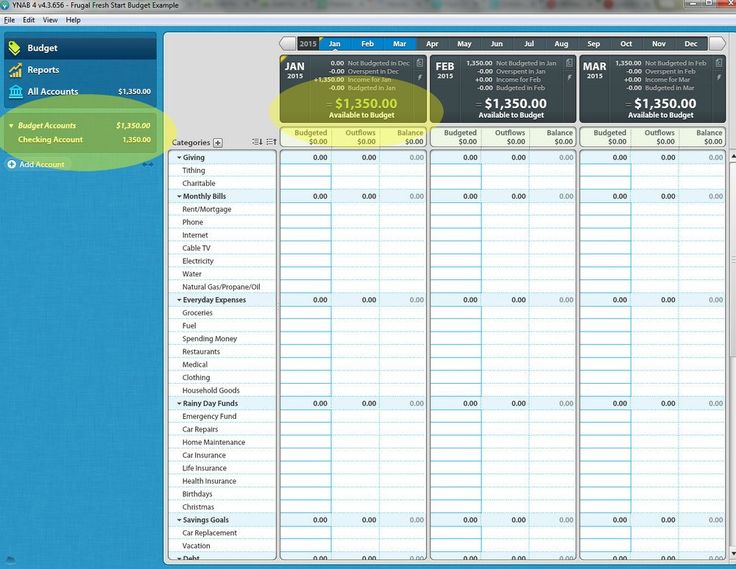Select the Cable TV category

coord(196,248)
